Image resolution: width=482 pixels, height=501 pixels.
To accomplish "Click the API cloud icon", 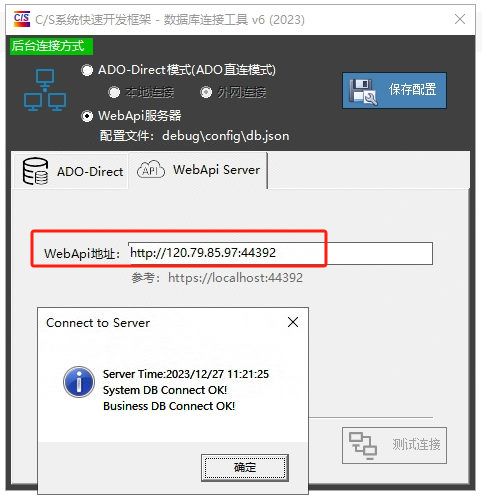I will [151, 170].
